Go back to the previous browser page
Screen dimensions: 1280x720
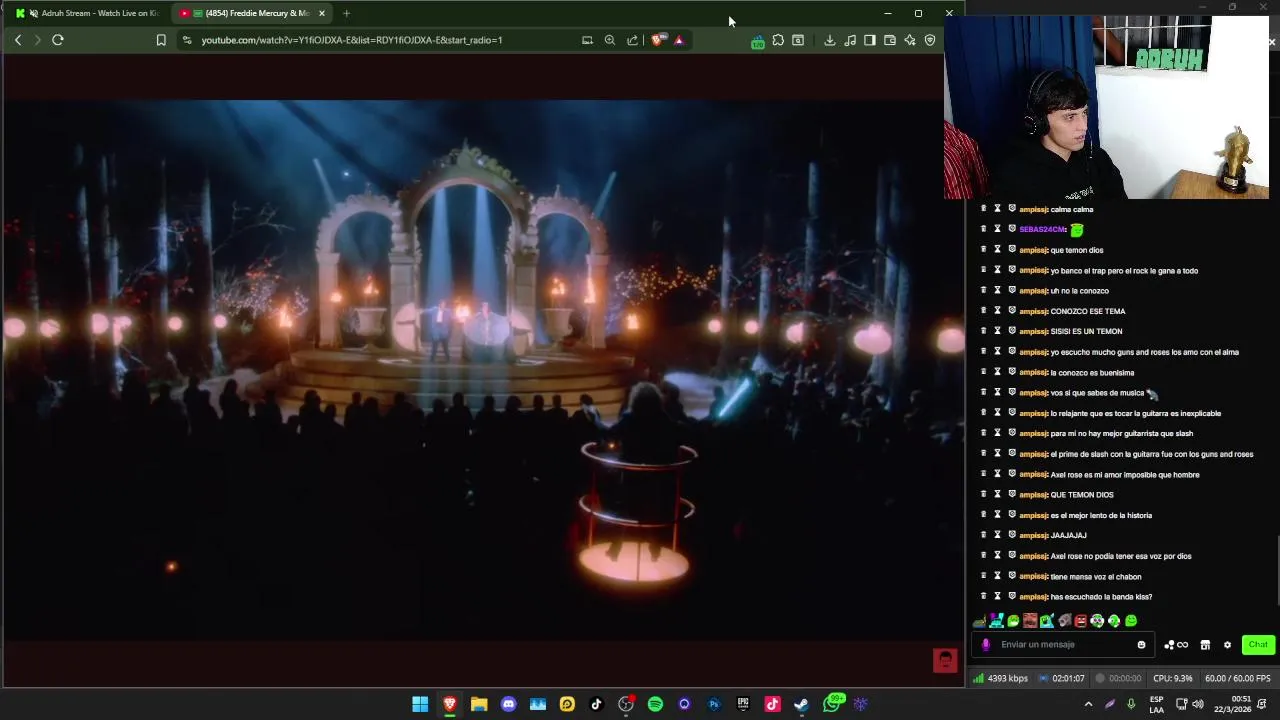click(18, 40)
